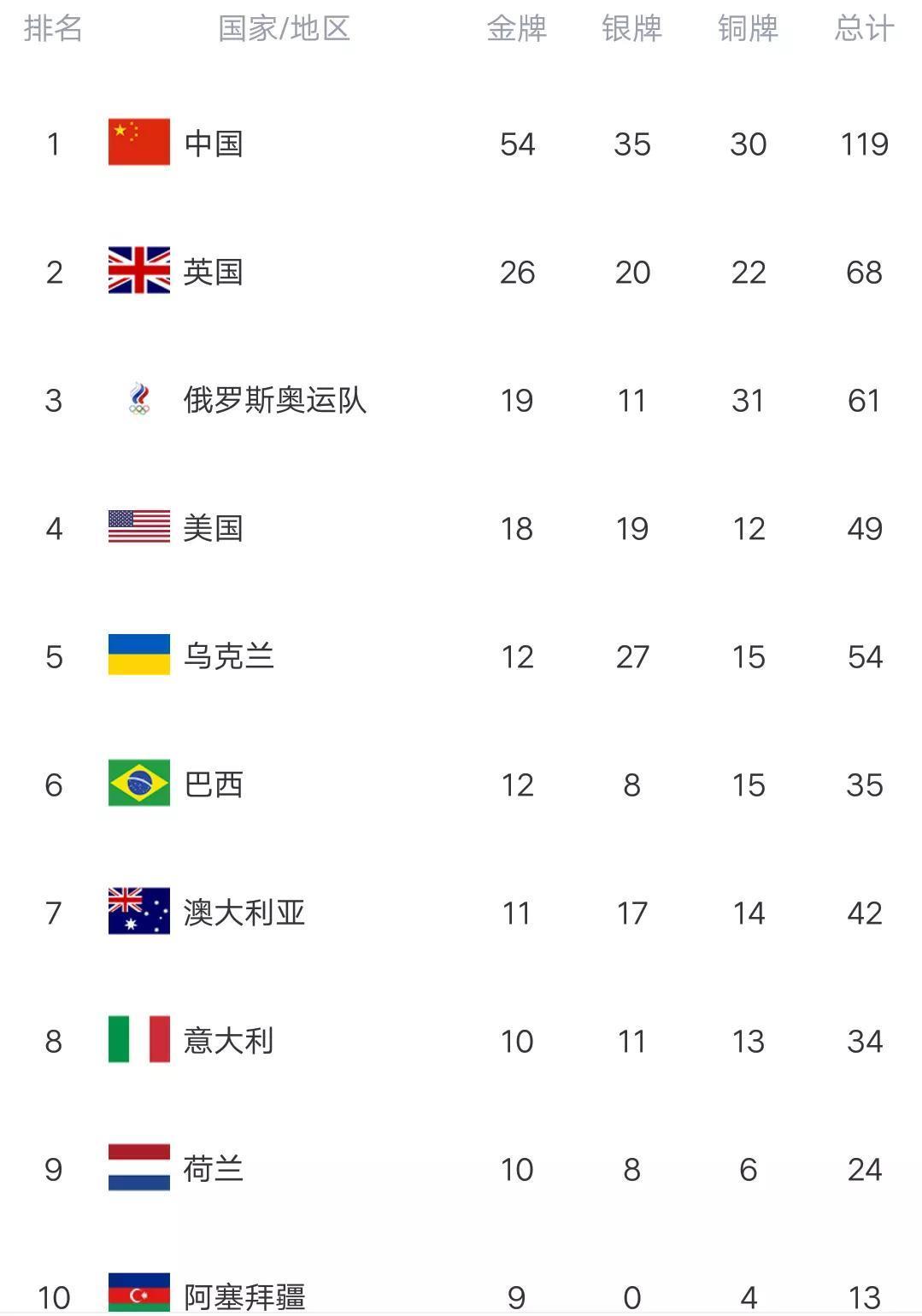Click China's total medal count 119
Viewport: 922px width, 1316px height.
[865, 144]
